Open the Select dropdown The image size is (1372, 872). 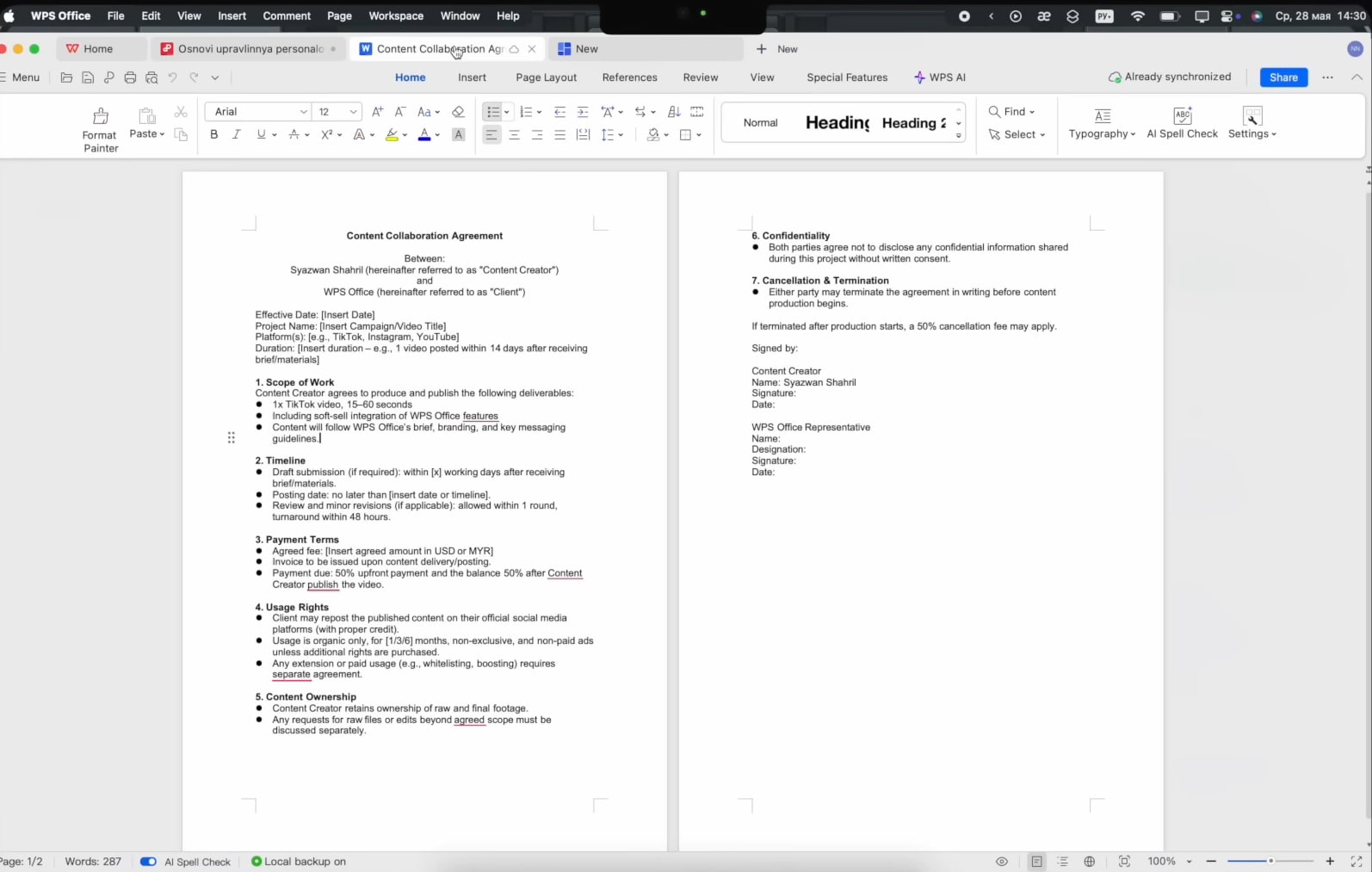(1017, 134)
